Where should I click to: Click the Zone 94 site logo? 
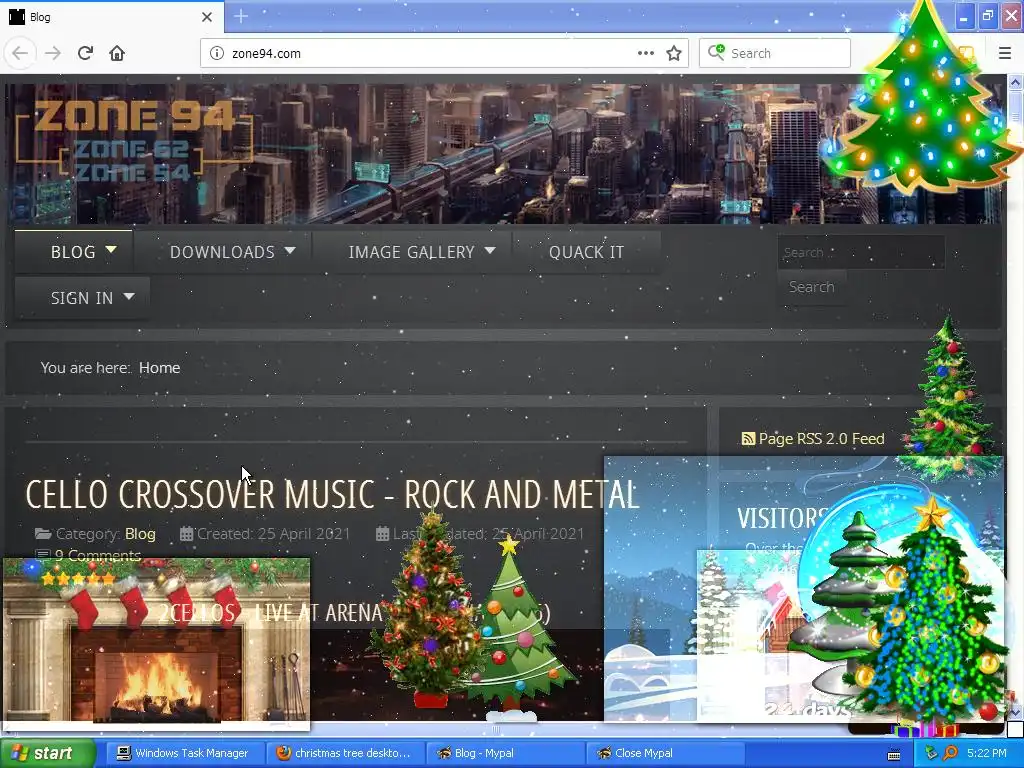point(134,140)
